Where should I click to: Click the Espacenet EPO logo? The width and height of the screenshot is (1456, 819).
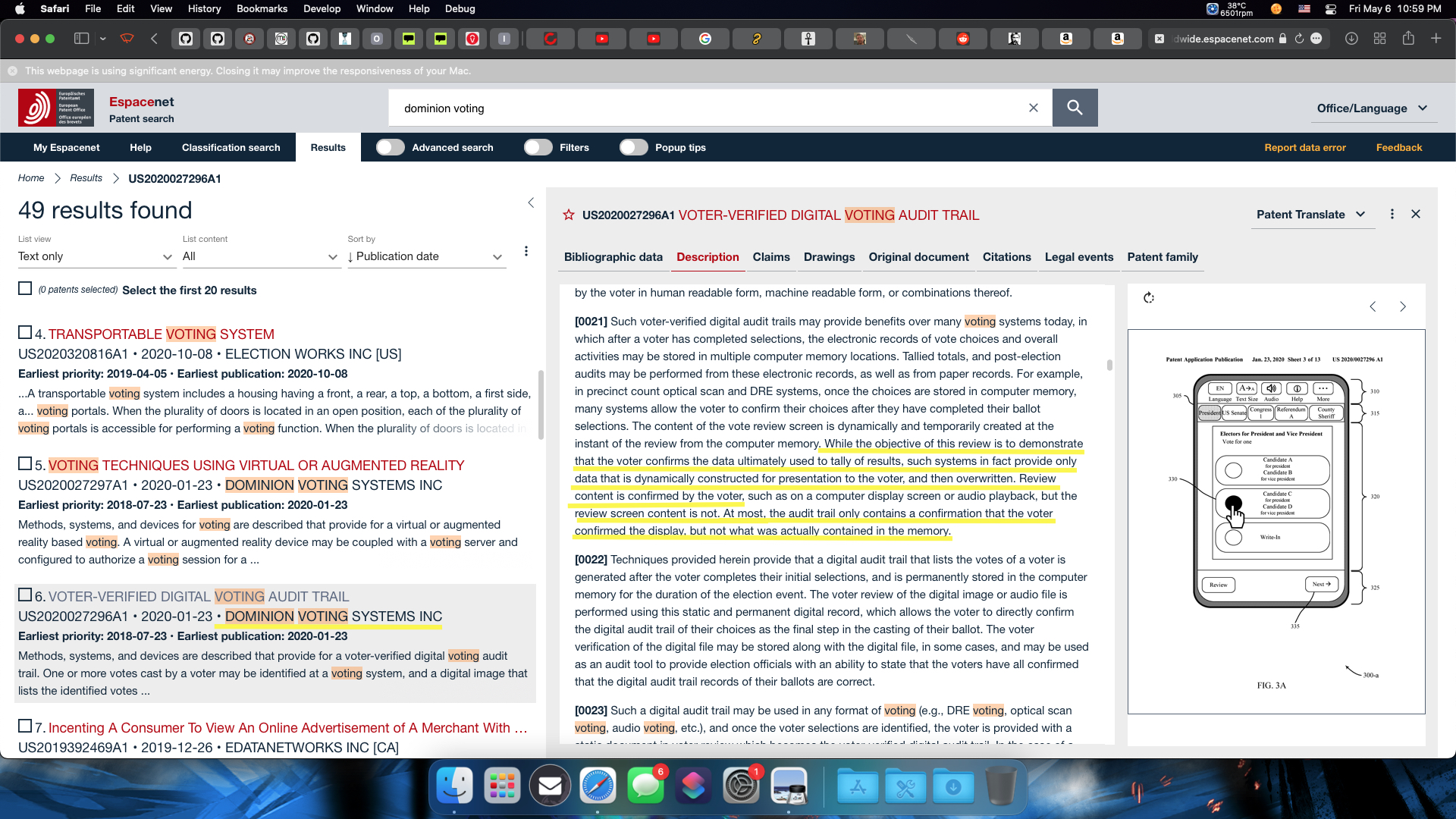[56, 108]
